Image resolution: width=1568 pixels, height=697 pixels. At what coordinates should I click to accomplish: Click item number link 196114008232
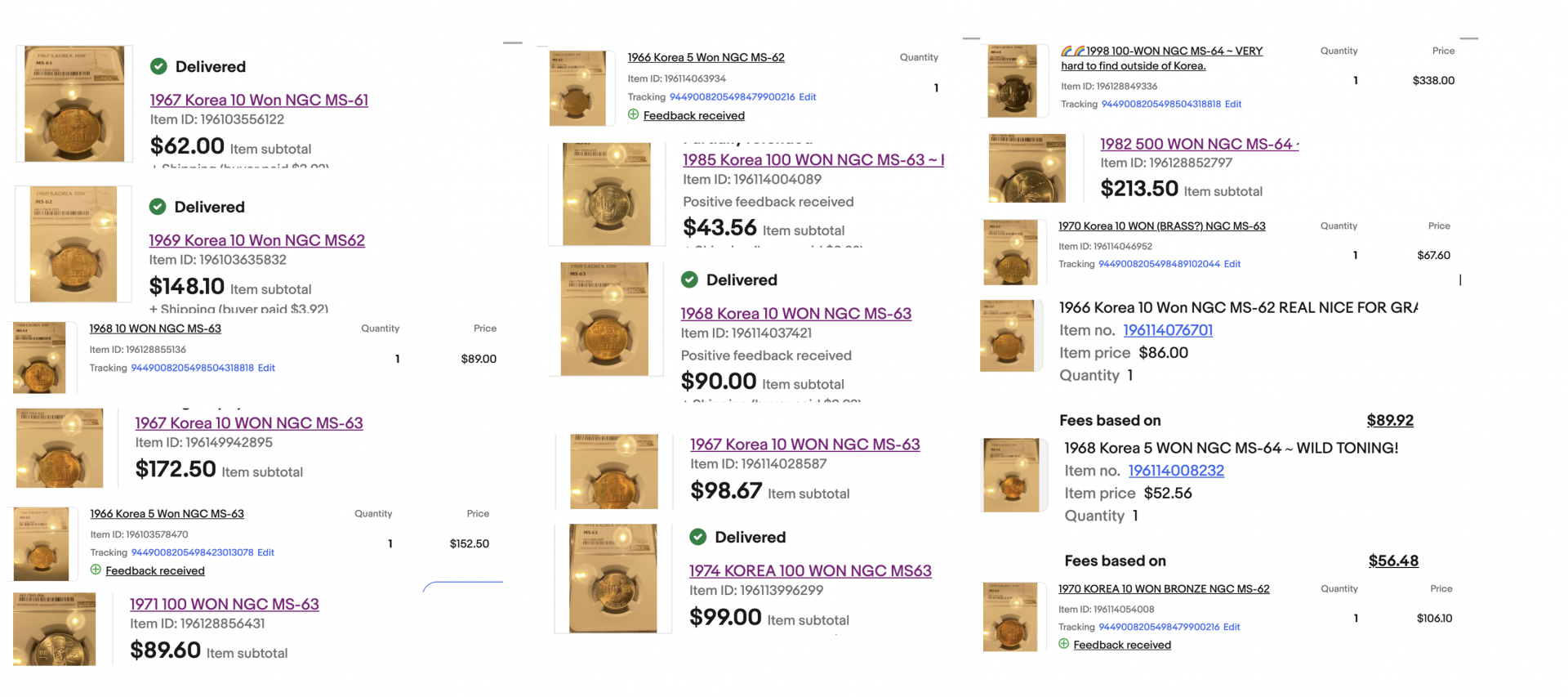point(1176,471)
